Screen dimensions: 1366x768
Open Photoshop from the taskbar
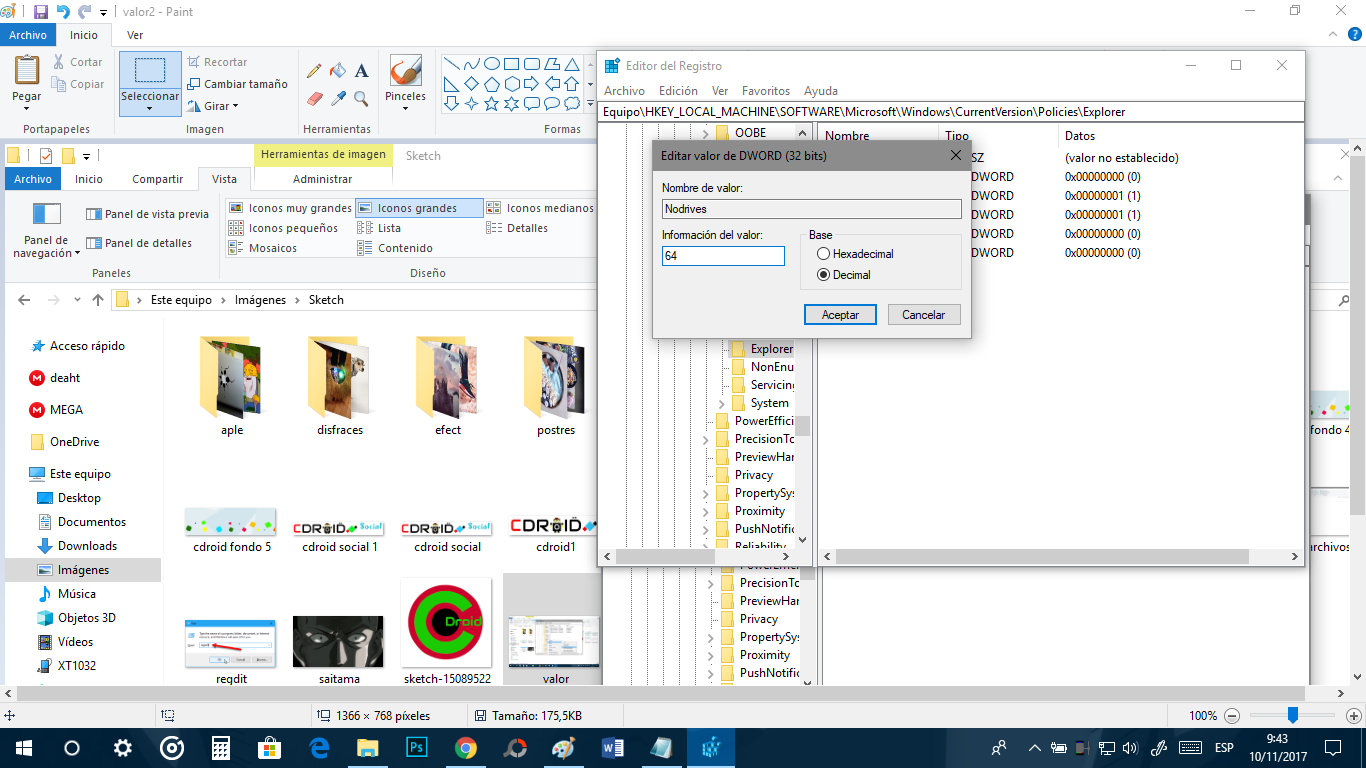click(417, 748)
